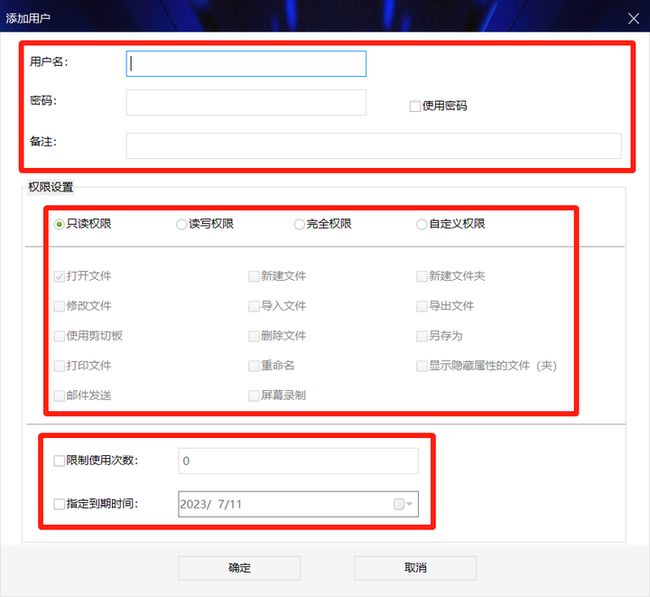Select the 只读权限 radio button
650x597 pixels.
coord(59,224)
